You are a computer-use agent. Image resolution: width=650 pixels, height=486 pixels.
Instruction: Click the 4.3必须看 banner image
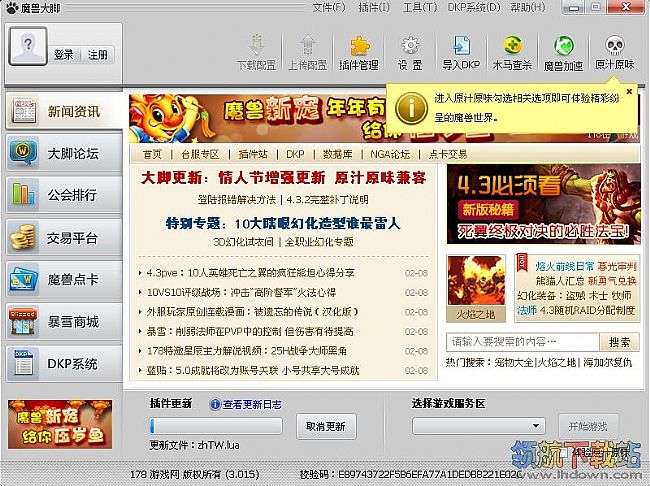pos(543,204)
